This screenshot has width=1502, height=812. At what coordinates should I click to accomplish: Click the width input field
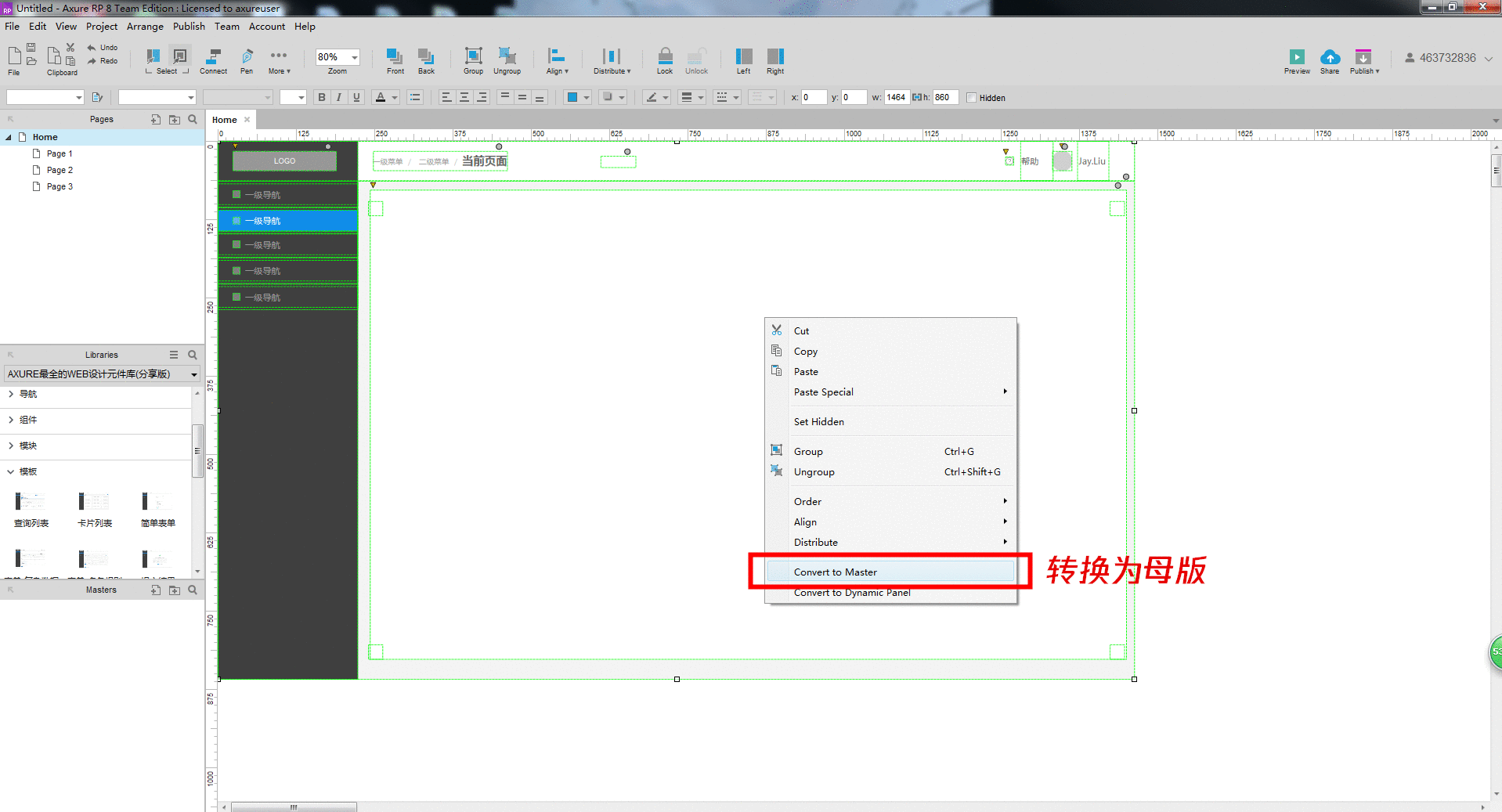pos(897,98)
